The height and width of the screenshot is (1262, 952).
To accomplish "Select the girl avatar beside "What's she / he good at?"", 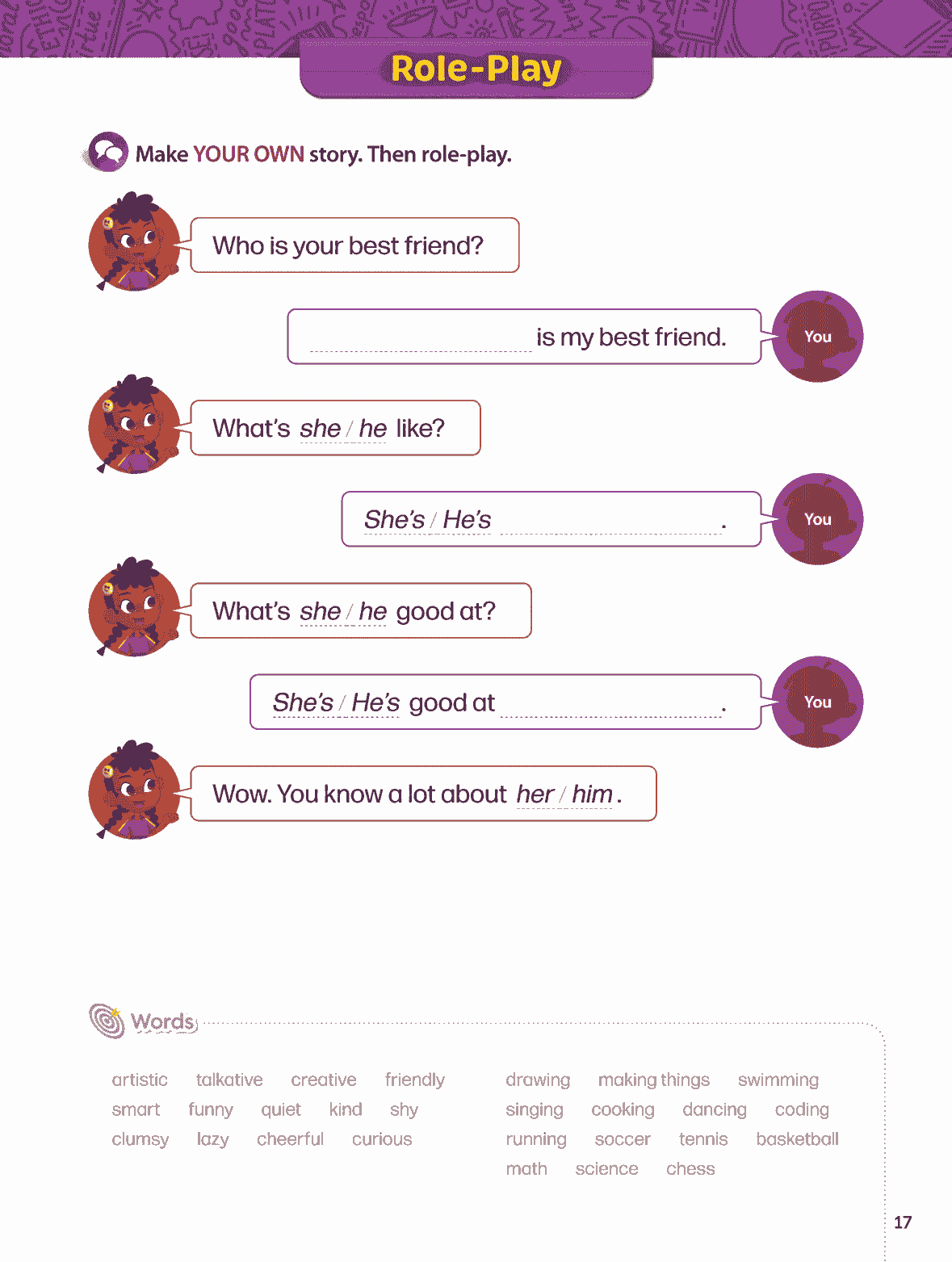I will point(134,609).
